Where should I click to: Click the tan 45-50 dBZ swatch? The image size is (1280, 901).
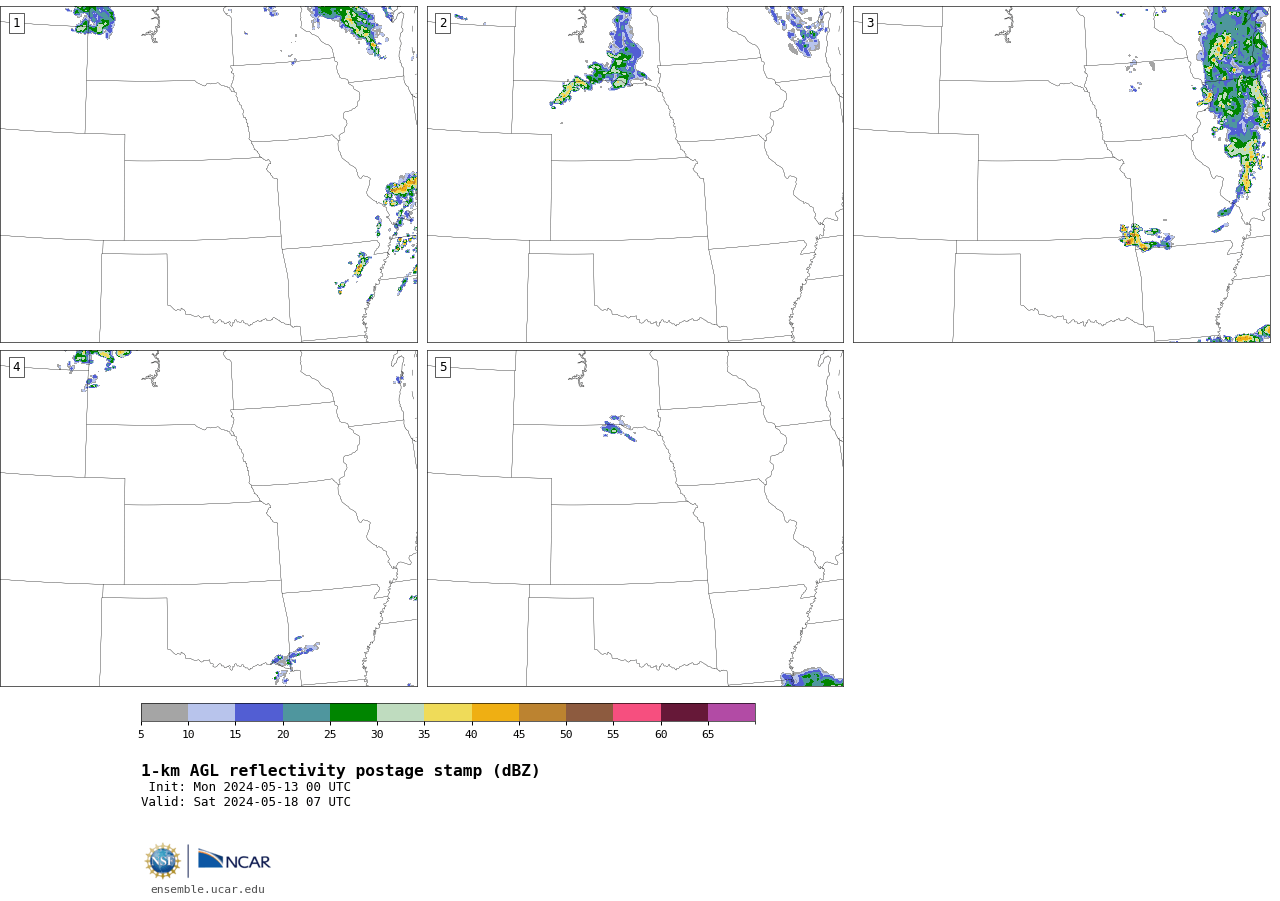click(542, 712)
